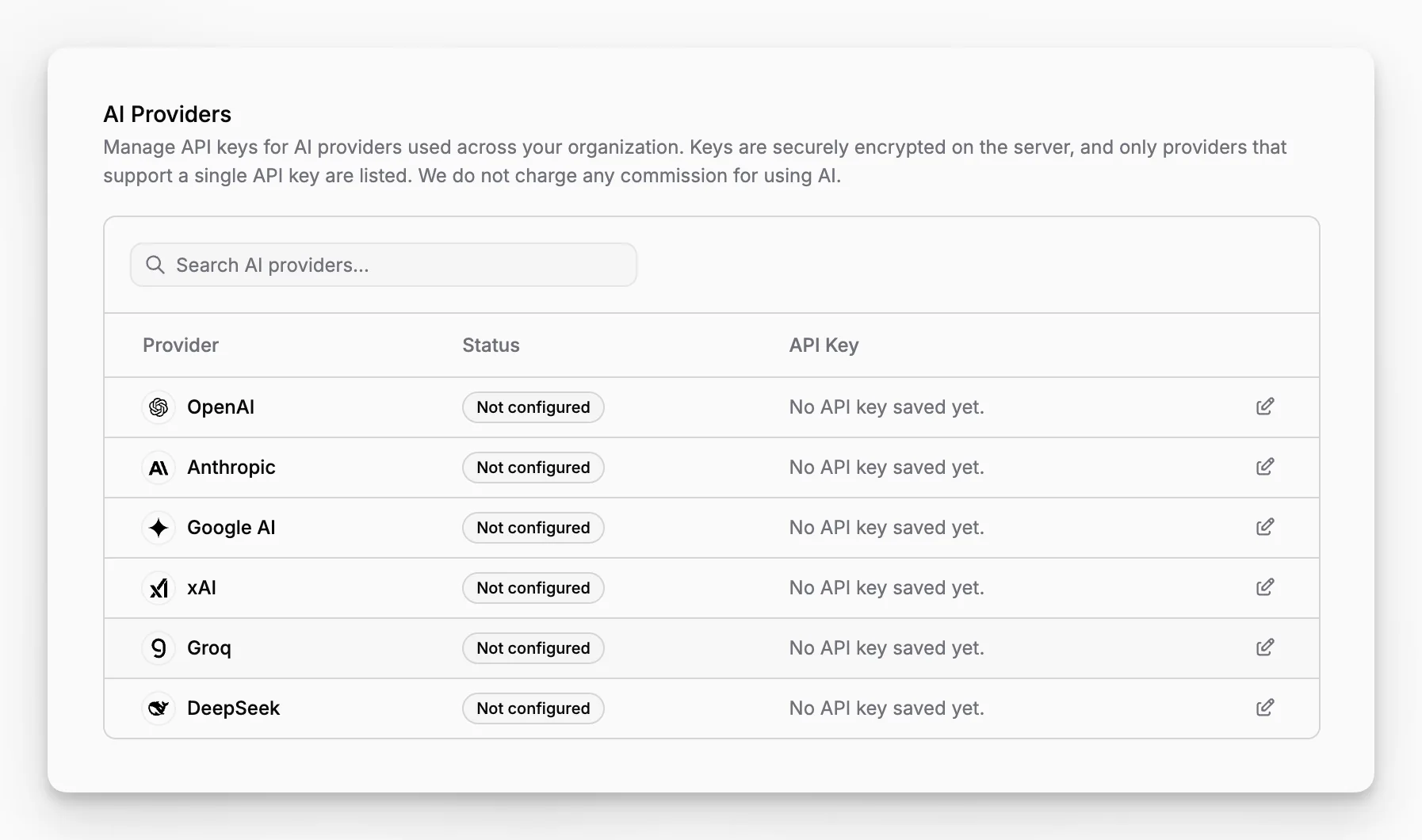
Task: Edit the Anthropic API key
Action: point(1265,467)
